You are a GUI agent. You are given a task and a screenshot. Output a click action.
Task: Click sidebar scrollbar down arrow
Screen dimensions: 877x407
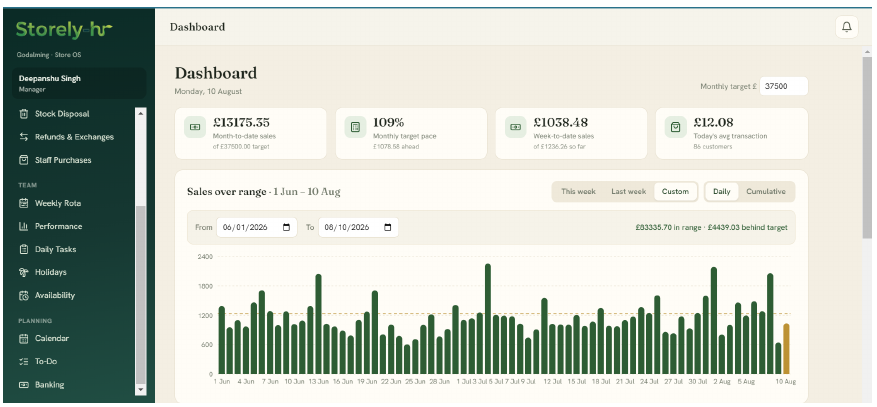140,390
